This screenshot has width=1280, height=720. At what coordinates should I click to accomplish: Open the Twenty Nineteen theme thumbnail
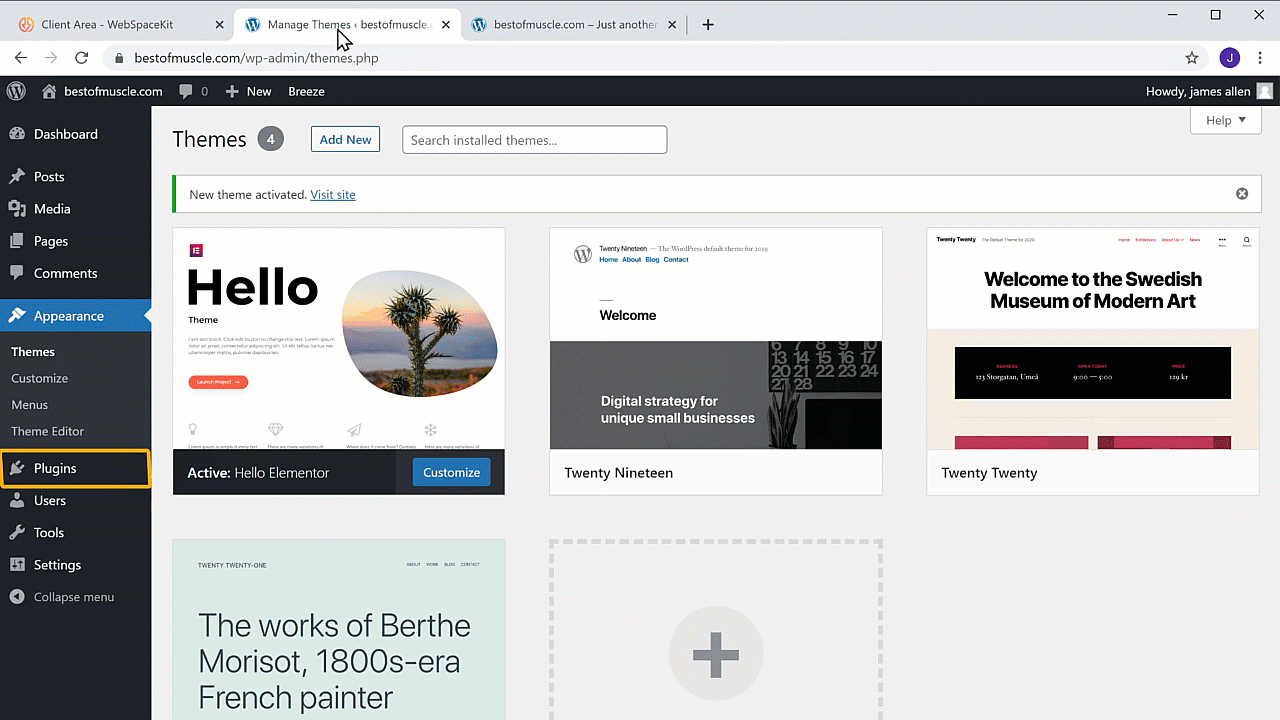pyautogui.click(x=716, y=339)
